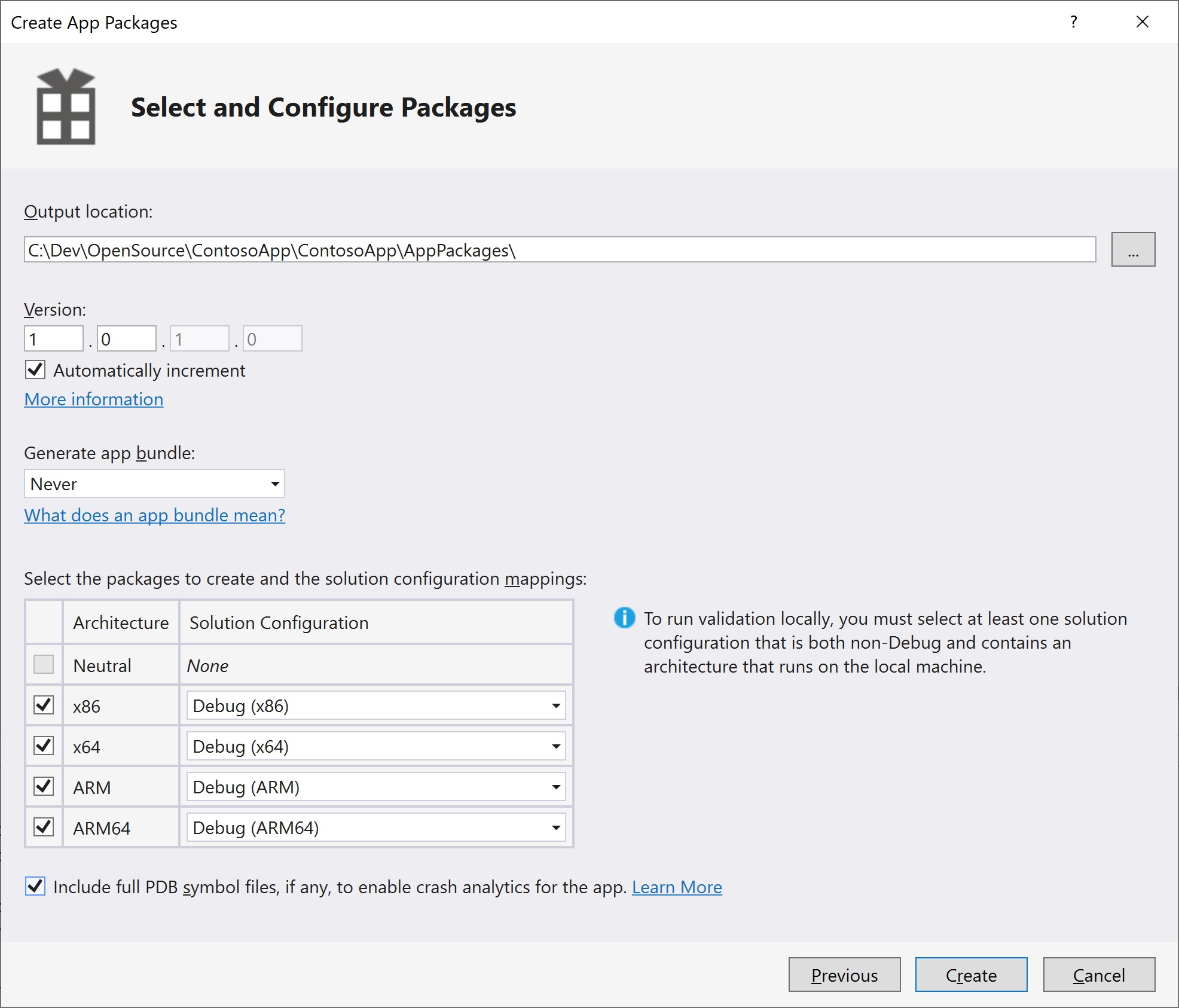Click the version major number input field

click(54, 340)
